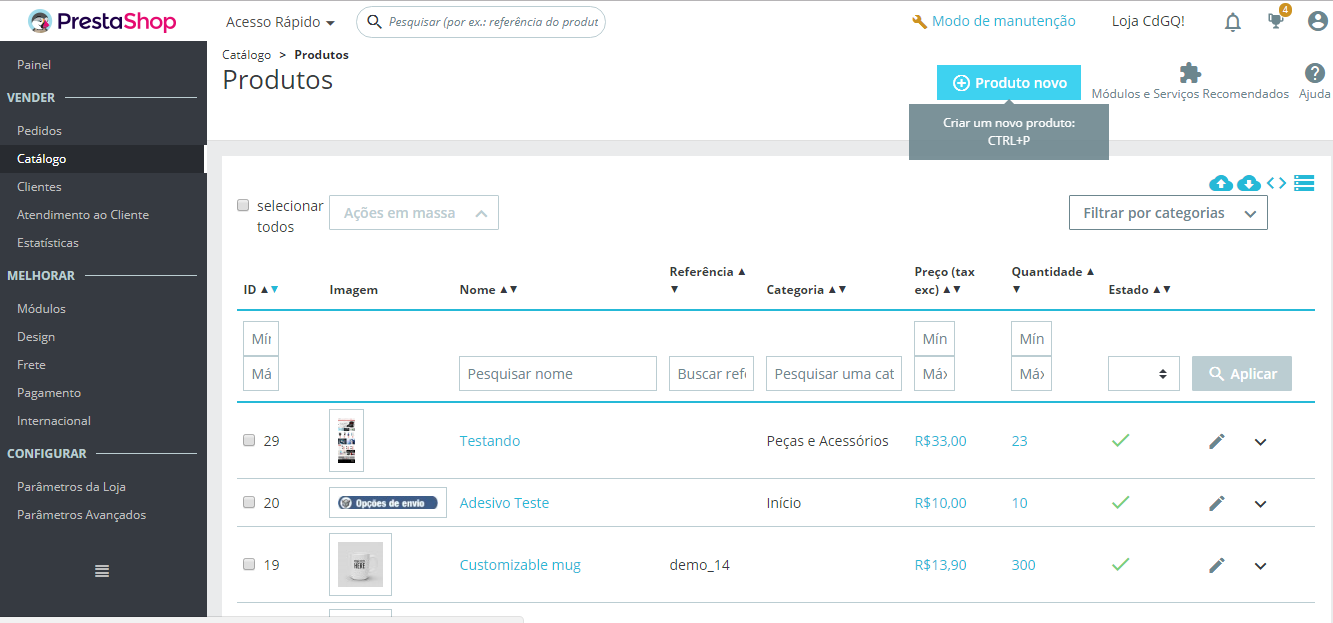Expand actions chevron for Adesivo Teste row
This screenshot has width=1333, height=623.
click(1260, 504)
